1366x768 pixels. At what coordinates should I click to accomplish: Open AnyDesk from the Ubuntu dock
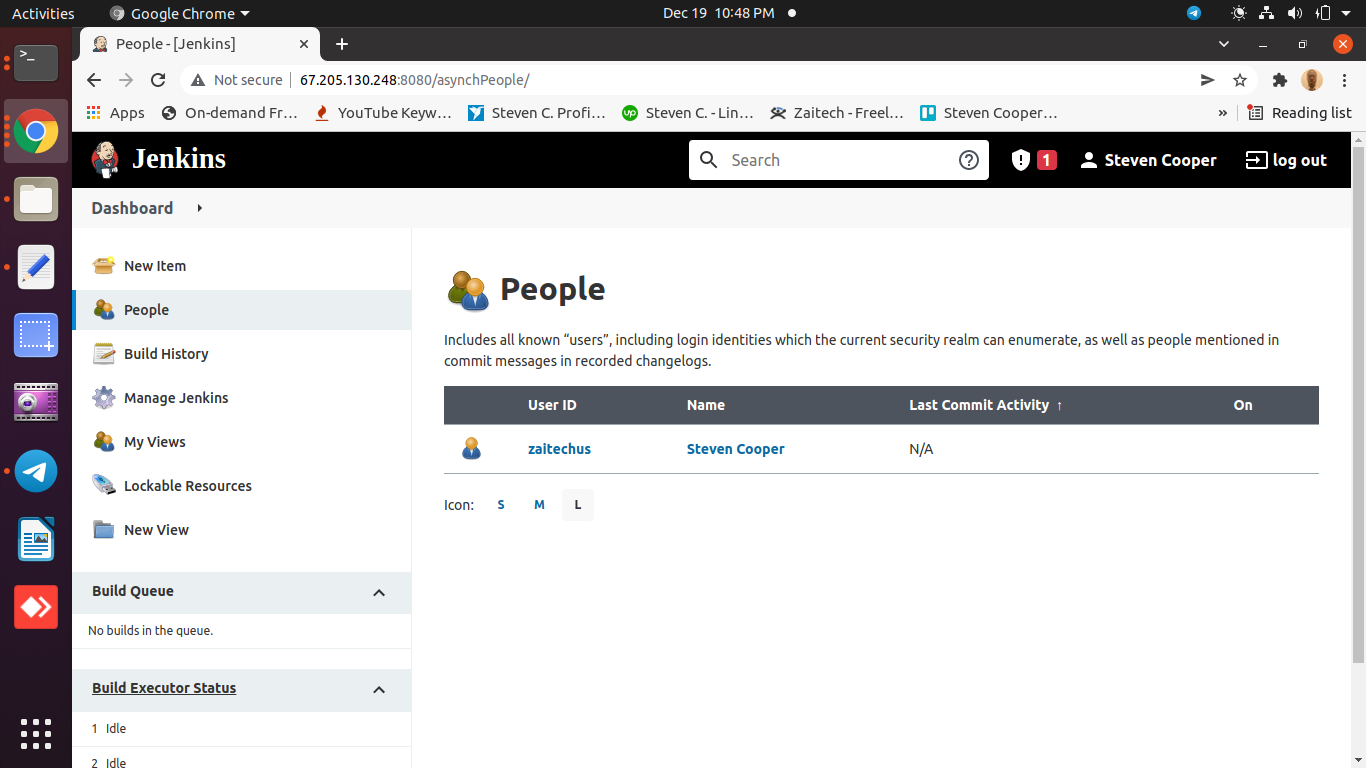point(36,607)
